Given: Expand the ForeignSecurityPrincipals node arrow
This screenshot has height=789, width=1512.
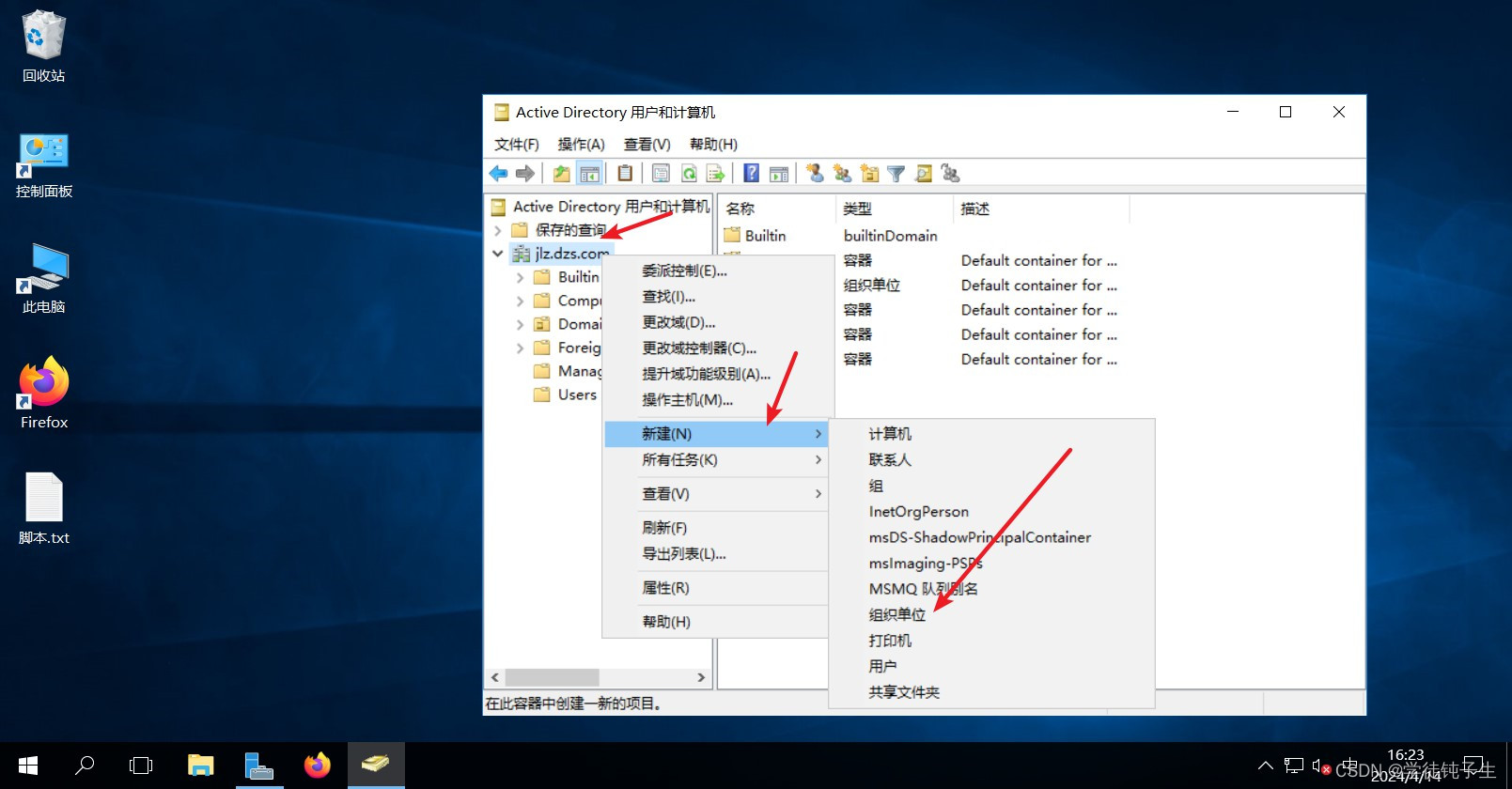Looking at the screenshot, I should 520,348.
